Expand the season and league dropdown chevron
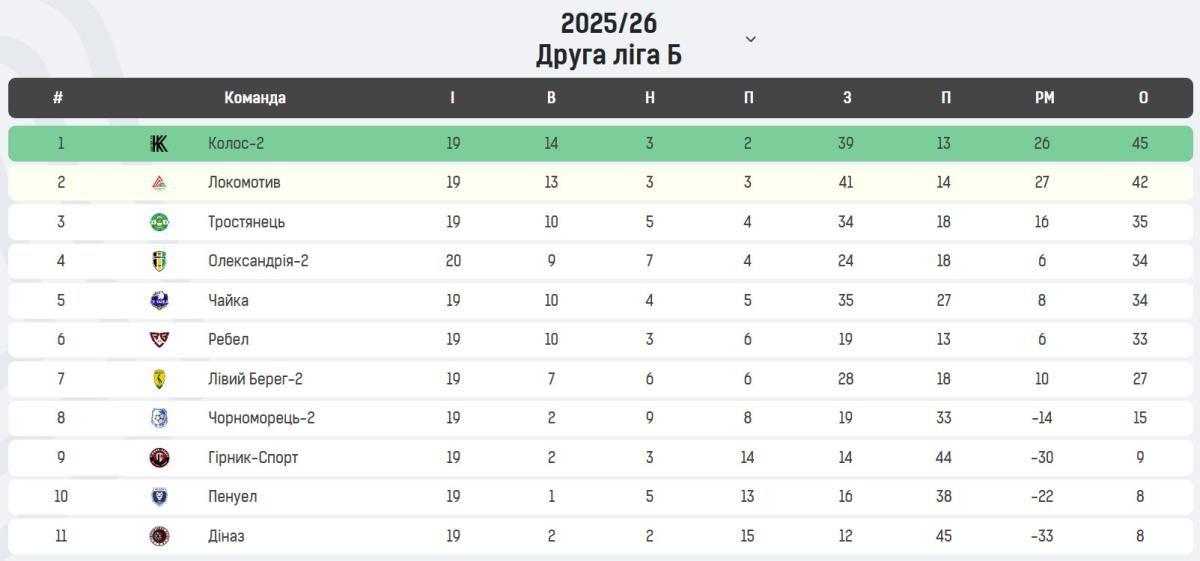This screenshot has width=1200, height=561. [x=751, y=39]
